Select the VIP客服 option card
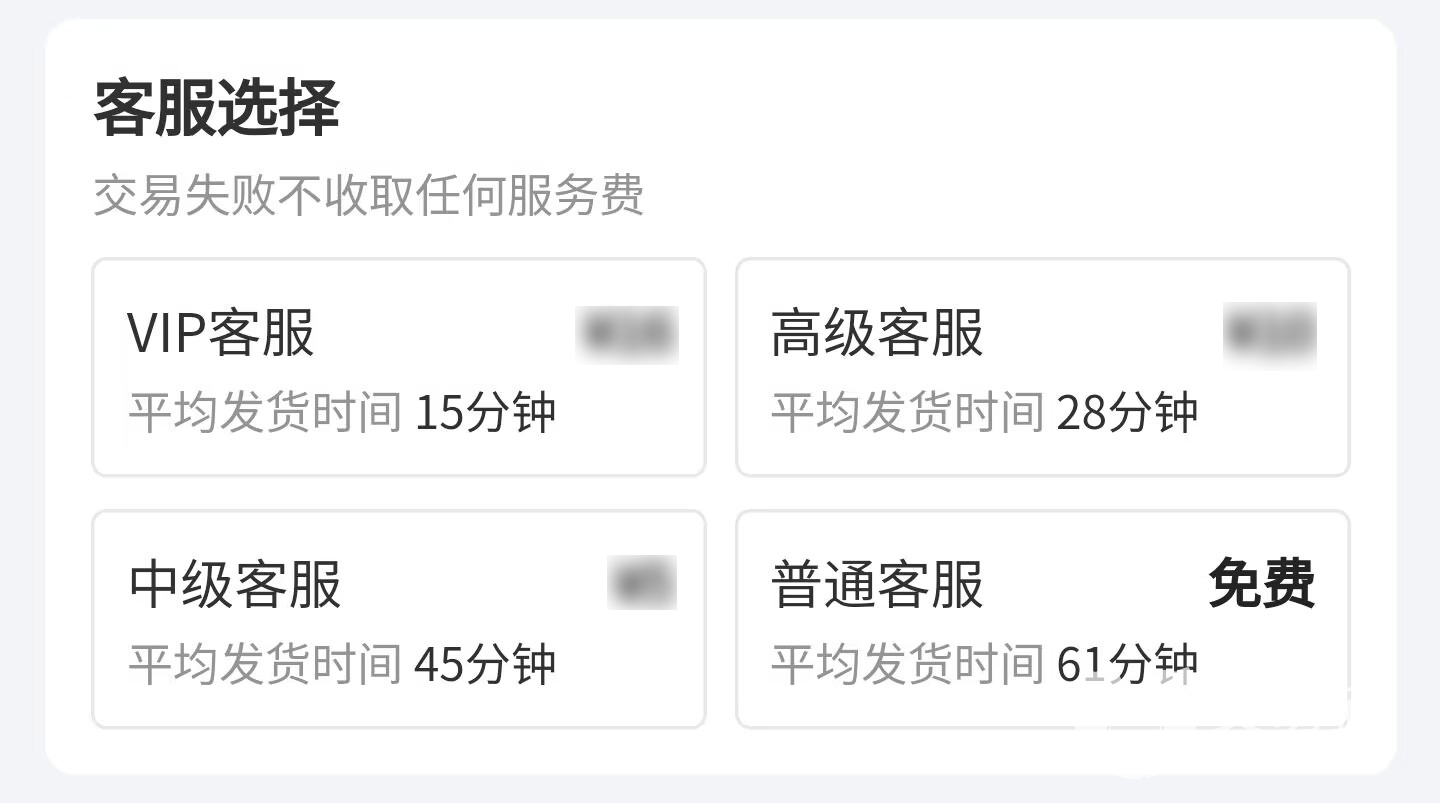 (x=398, y=367)
